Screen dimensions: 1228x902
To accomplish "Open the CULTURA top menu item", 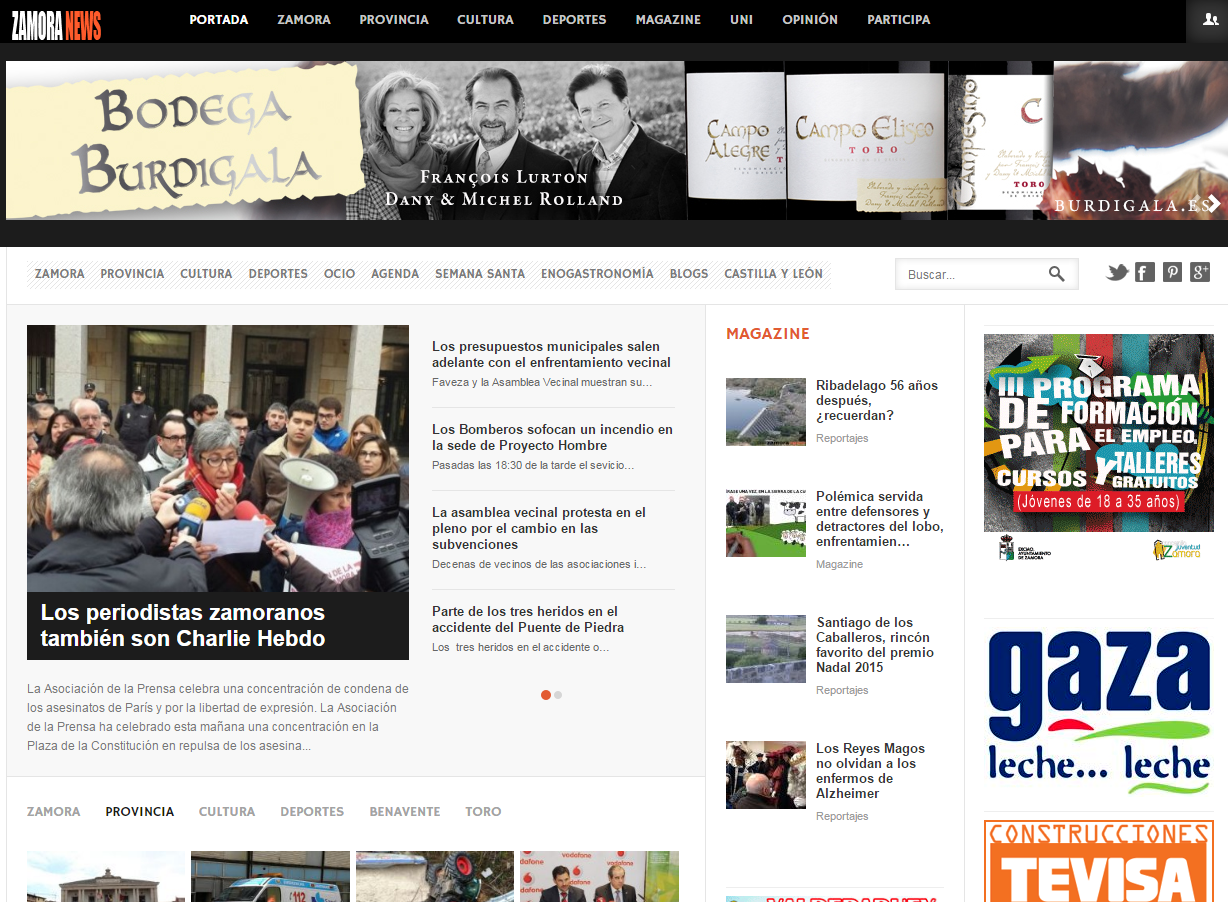I will point(485,20).
